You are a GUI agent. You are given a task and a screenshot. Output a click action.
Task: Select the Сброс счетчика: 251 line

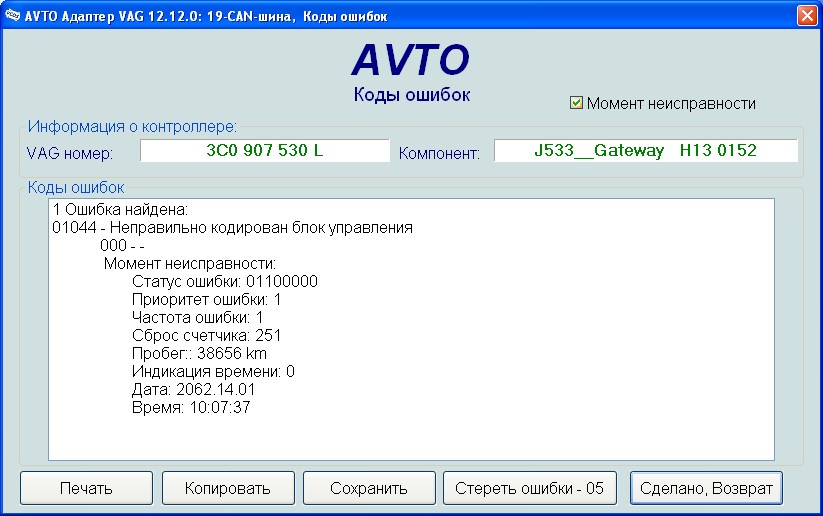pyautogui.click(x=206, y=336)
